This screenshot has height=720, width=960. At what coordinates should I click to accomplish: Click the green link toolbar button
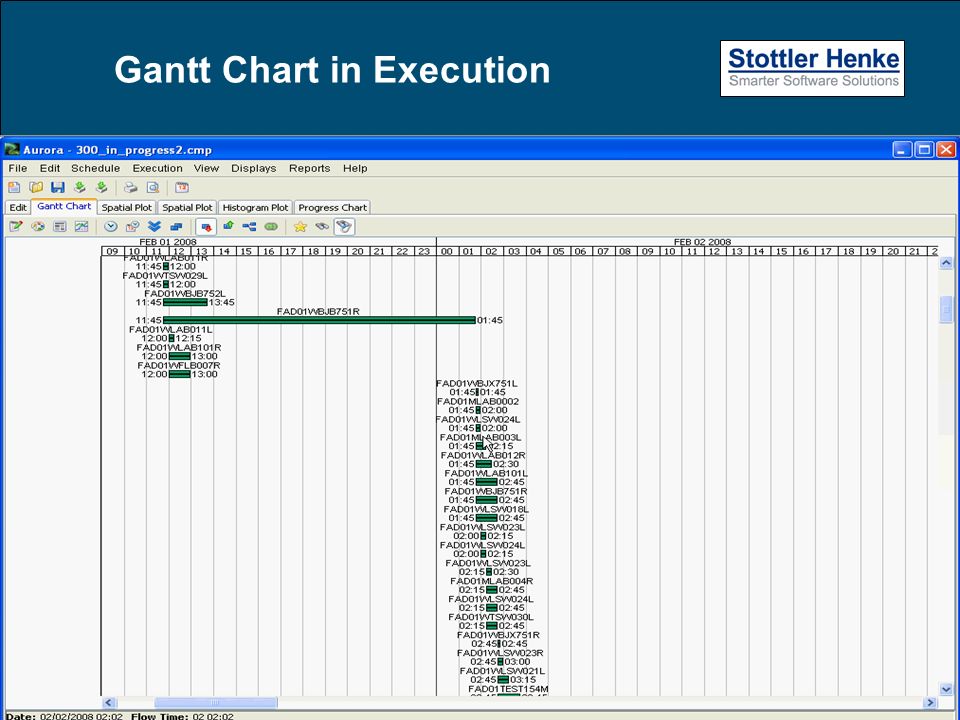[271, 227]
